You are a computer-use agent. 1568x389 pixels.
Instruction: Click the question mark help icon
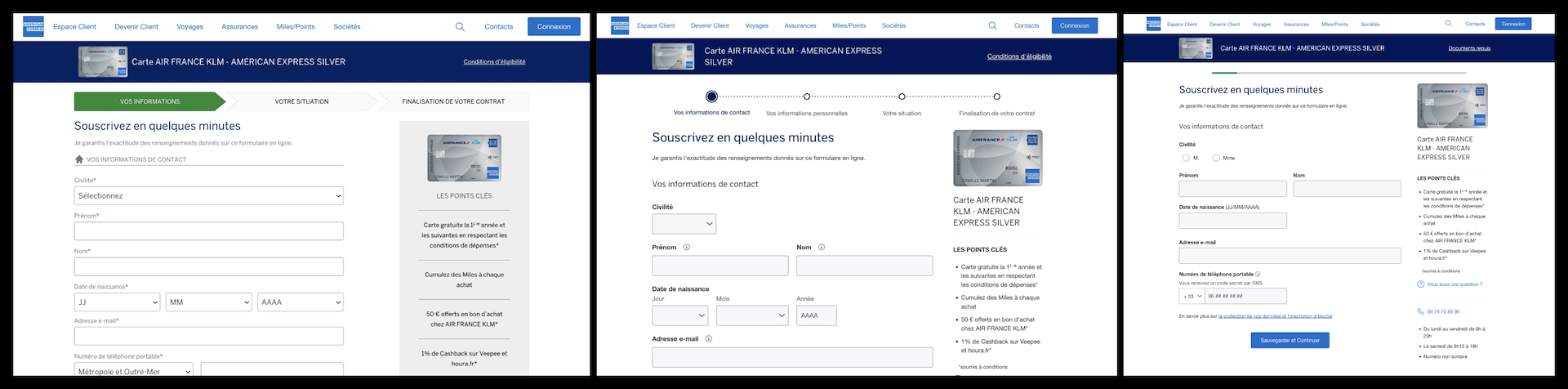coord(1421,284)
